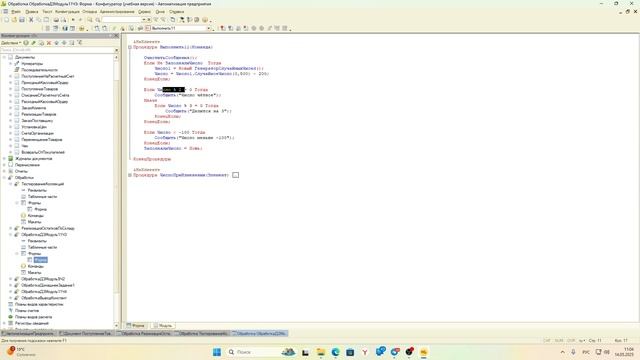Open the Сервис menu
This screenshot has width=640, height=360.
(144, 12)
